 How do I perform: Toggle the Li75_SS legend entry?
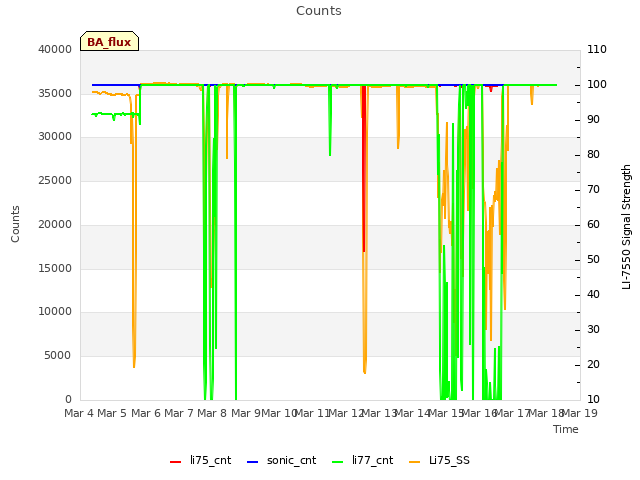click(440, 460)
